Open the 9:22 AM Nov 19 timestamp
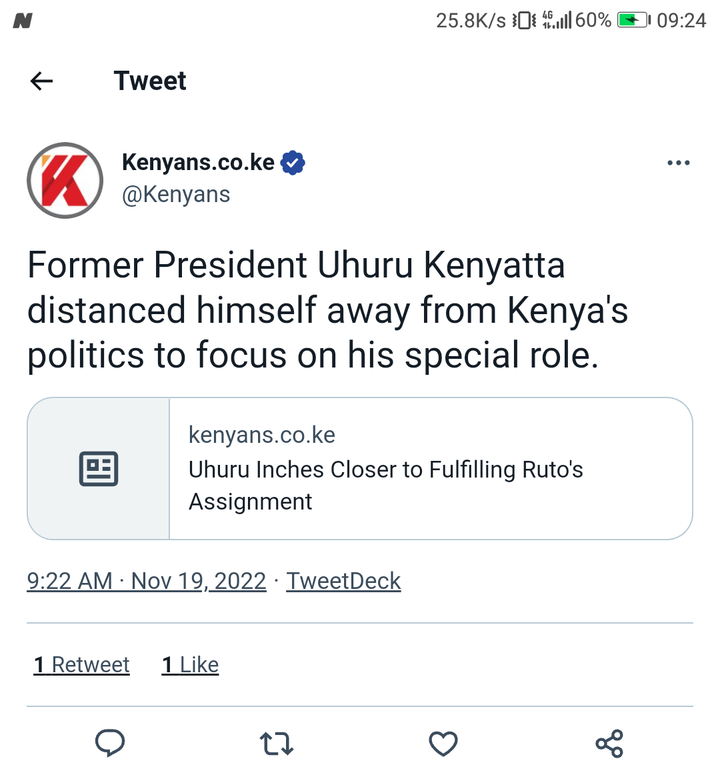Screen dimensions: 720x777 (x=147, y=581)
